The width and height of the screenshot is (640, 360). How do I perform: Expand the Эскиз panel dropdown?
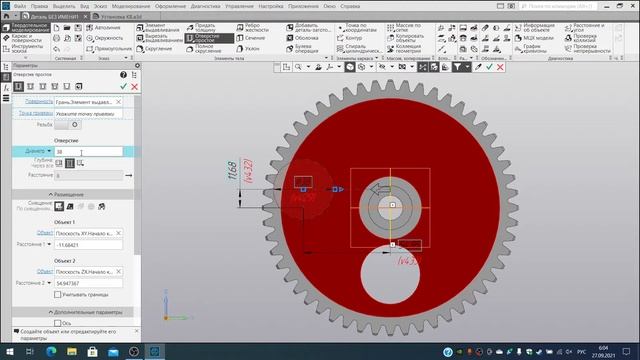click(x=126, y=58)
